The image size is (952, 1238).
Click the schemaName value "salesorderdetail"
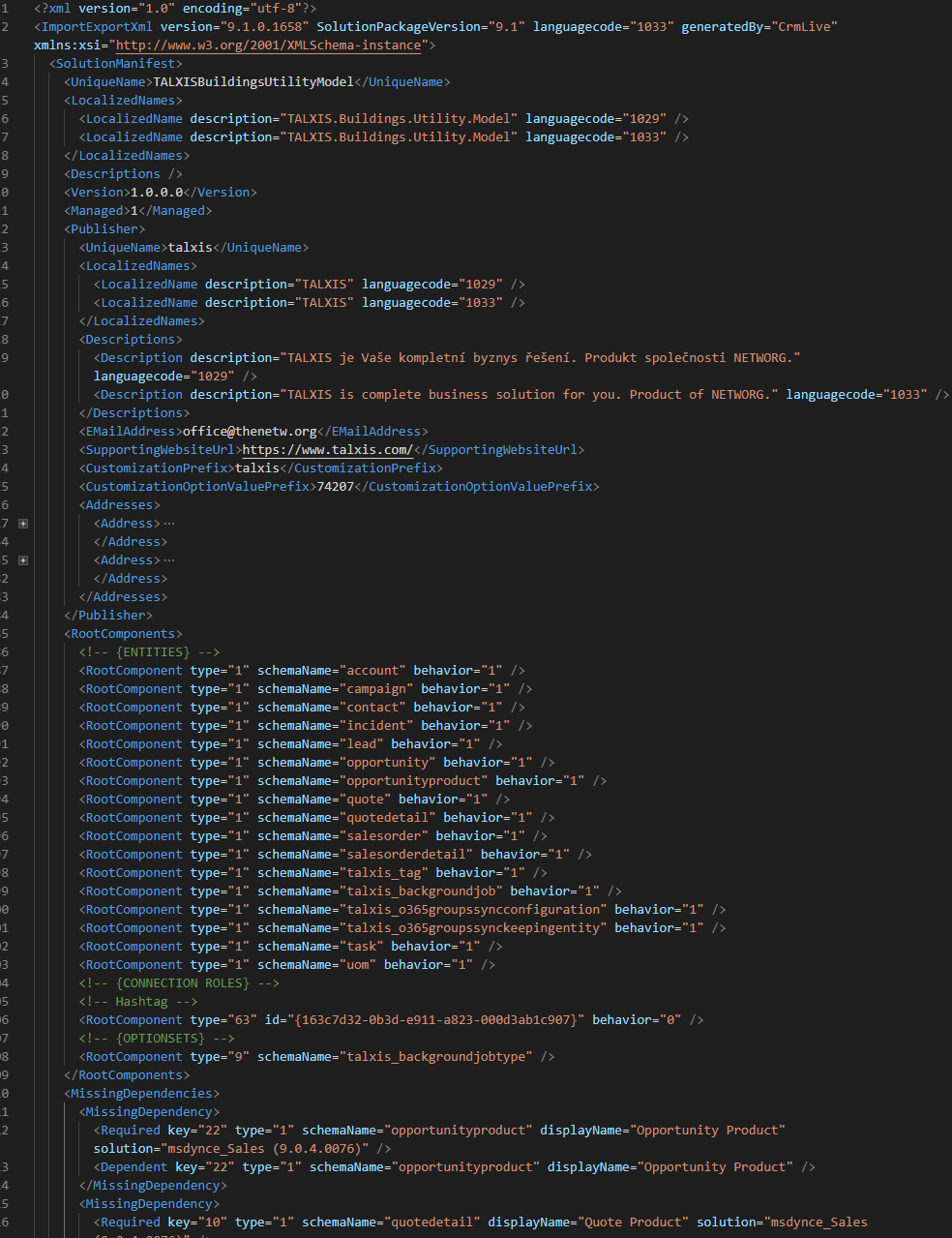click(x=406, y=855)
